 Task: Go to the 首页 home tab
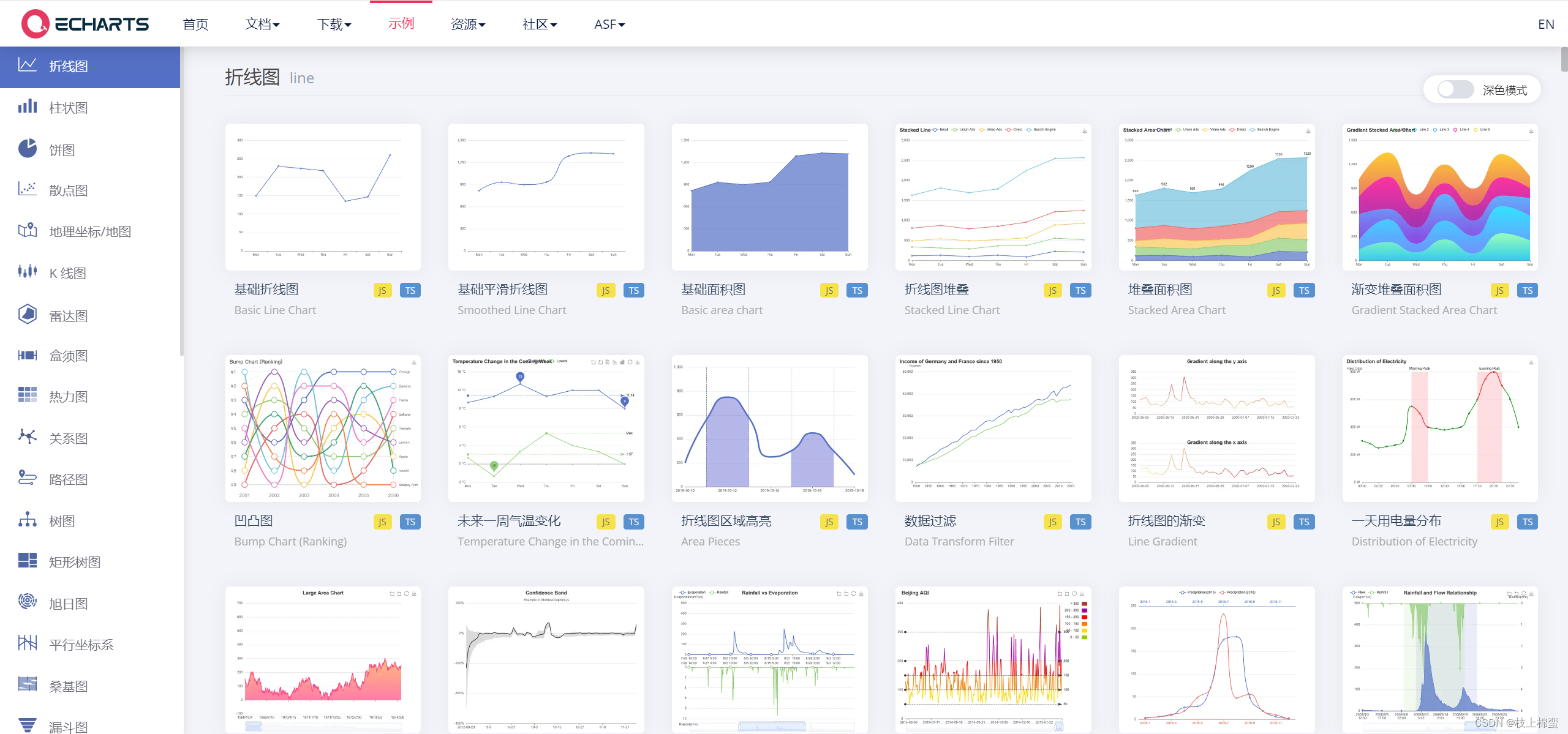coord(195,24)
